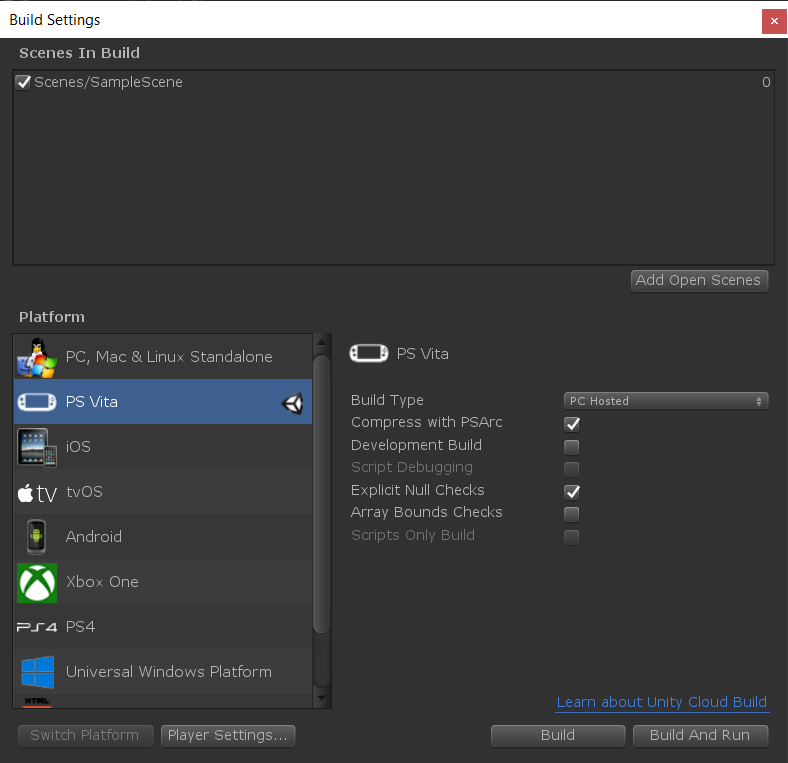Click the Windows logo for Universal Windows Platform
Image resolution: width=788 pixels, height=763 pixels.
click(38, 672)
